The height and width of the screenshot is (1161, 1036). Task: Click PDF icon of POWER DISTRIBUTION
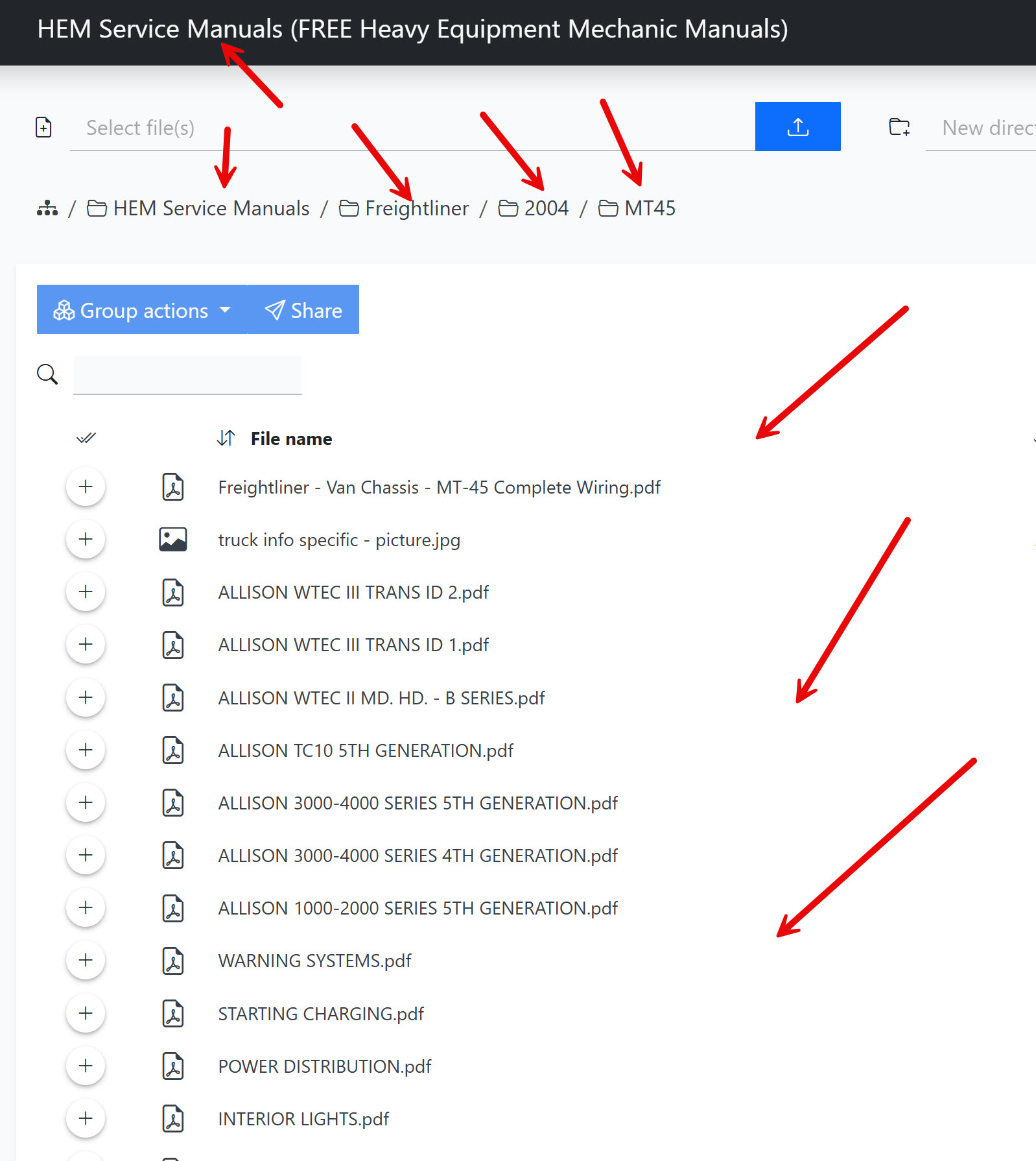pyautogui.click(x=173, y=1066)
